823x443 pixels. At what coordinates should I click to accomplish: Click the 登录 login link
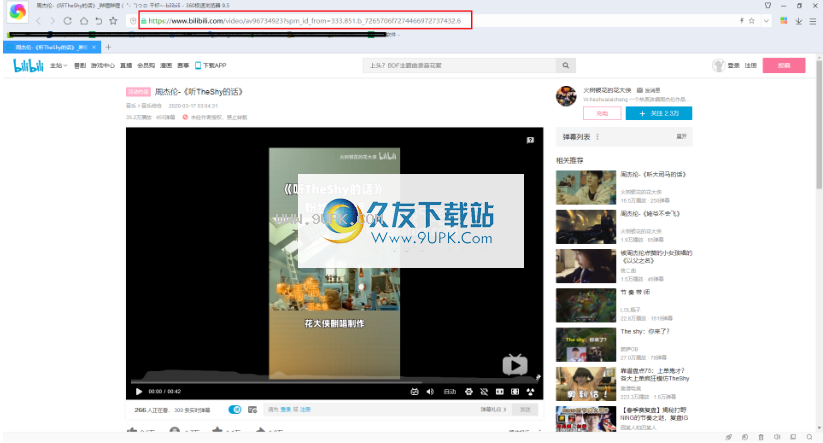click(x=733, y=66)
